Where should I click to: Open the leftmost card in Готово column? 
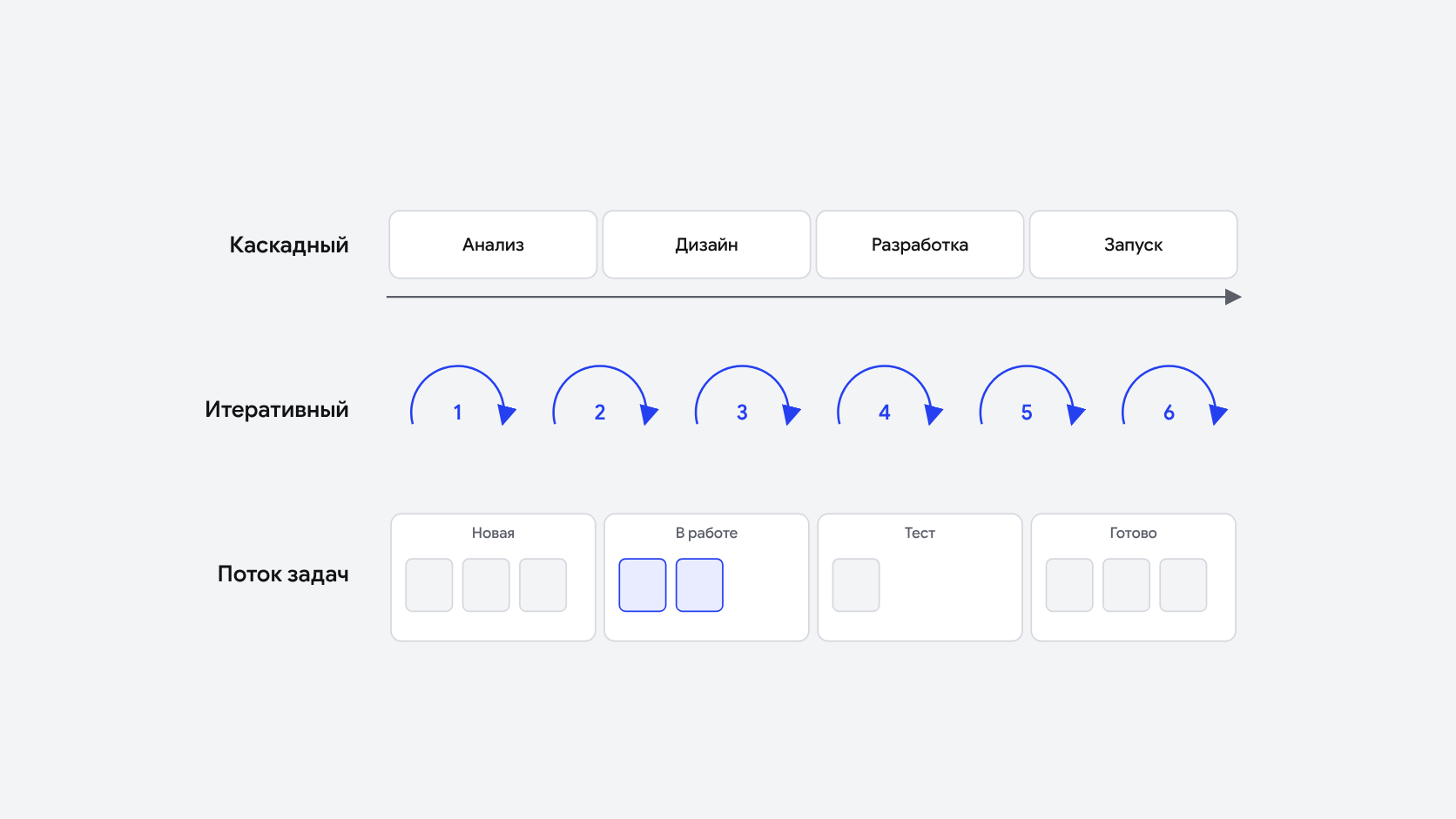click(x=1069, y=585)
